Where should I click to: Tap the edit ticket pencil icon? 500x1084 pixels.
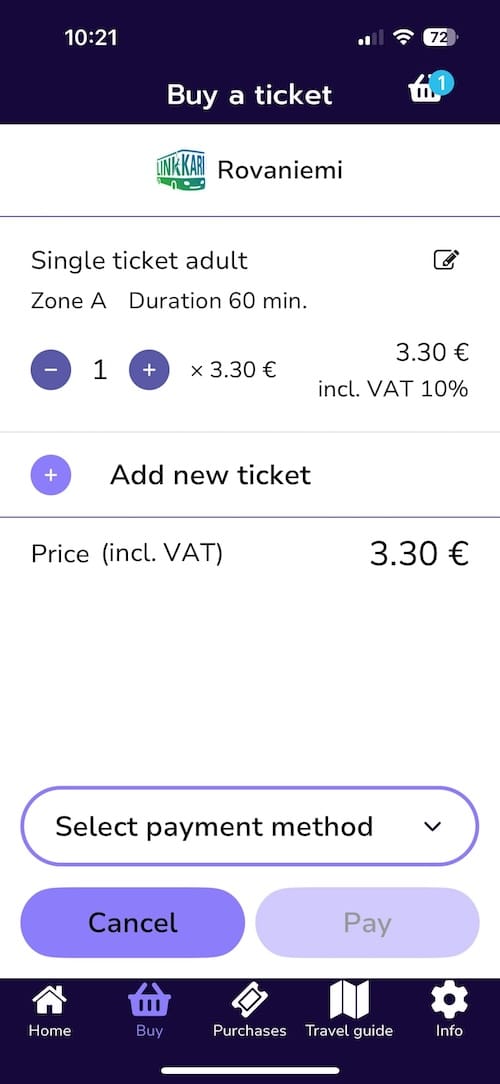point(446,260)
